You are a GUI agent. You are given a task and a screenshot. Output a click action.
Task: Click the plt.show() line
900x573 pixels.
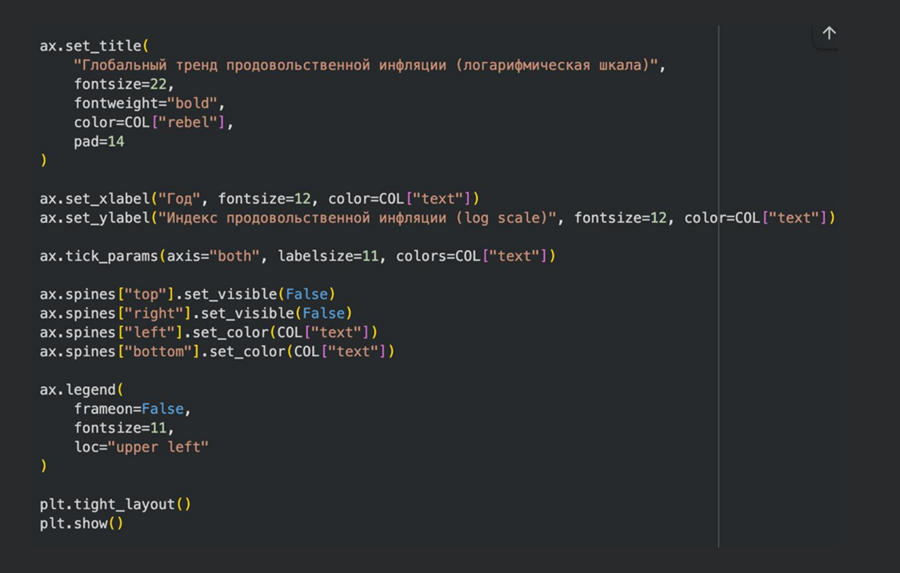tap(81, 524)
